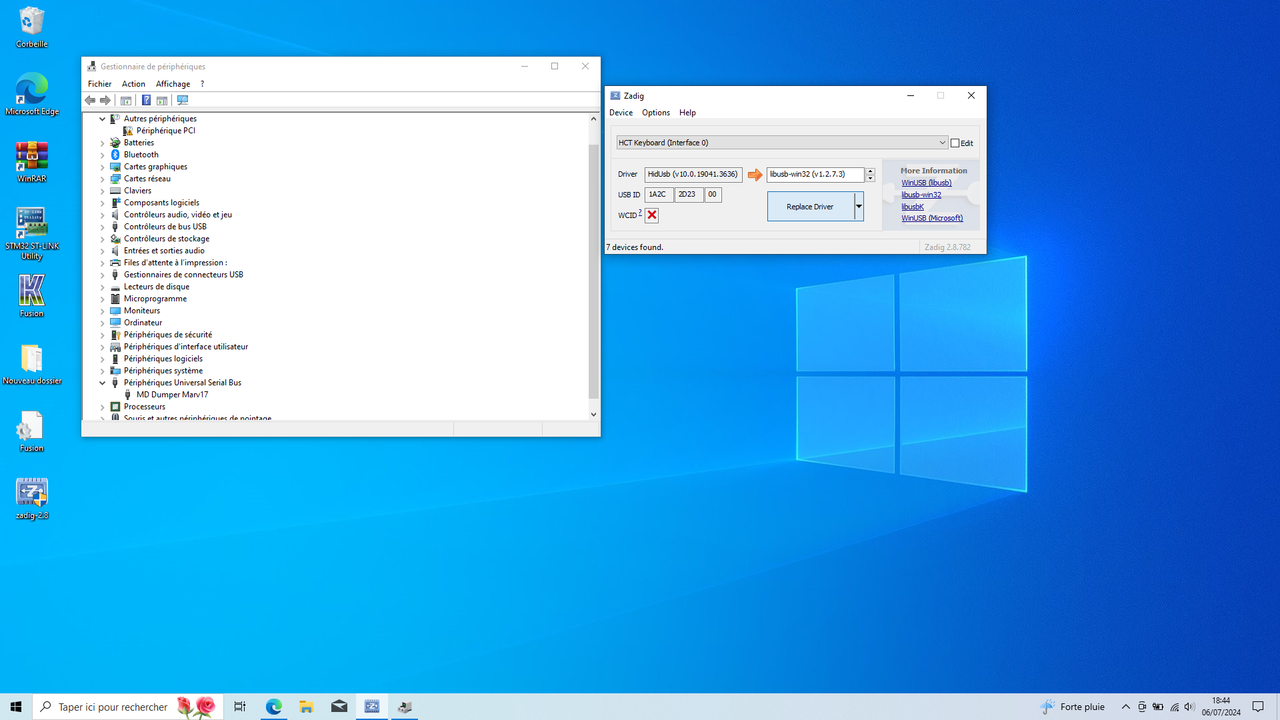
Task: Show hidden system tray icons
Action: coord(1126,707)
